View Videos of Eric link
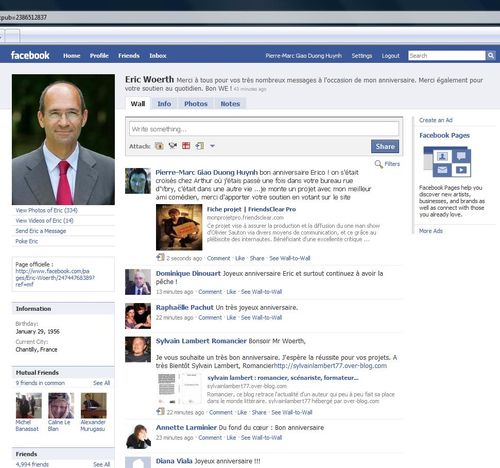 [44, 221]
